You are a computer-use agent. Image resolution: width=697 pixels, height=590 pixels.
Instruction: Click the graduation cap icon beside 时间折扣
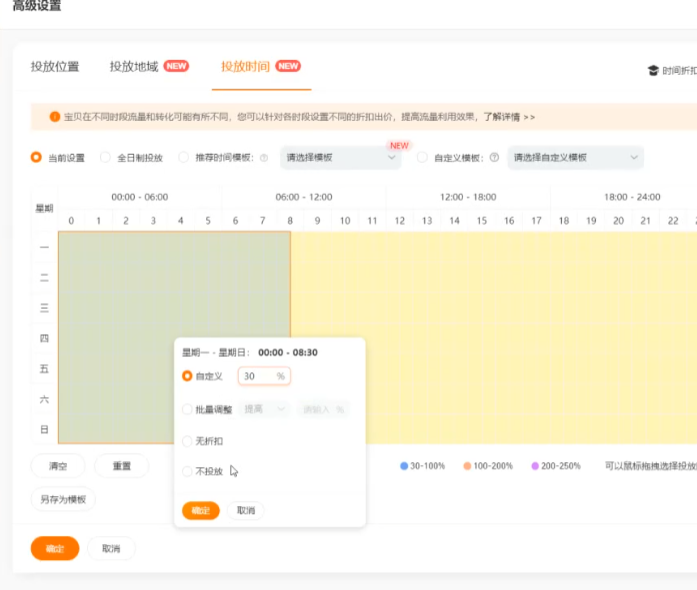[x=653, y=71]
